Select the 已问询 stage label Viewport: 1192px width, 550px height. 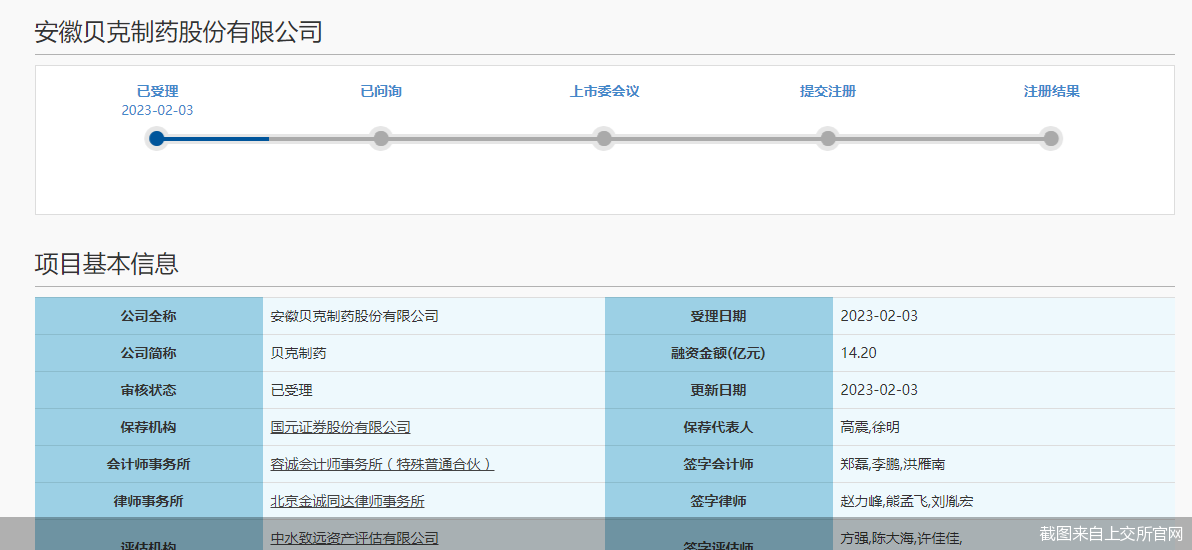coord(380,91)
